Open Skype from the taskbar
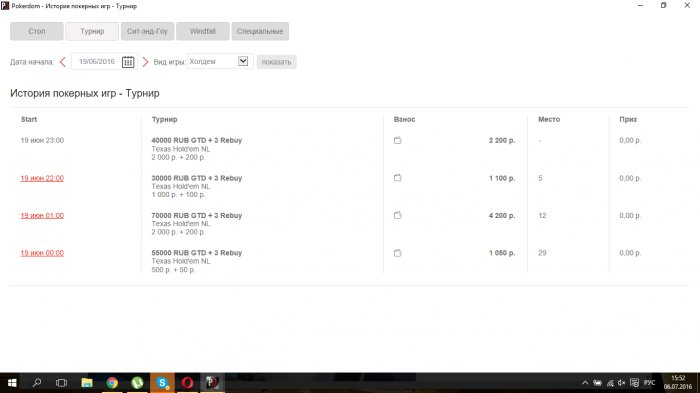This screenshot has height=393, width=700. pyautogui.click(x=162, y=383)
